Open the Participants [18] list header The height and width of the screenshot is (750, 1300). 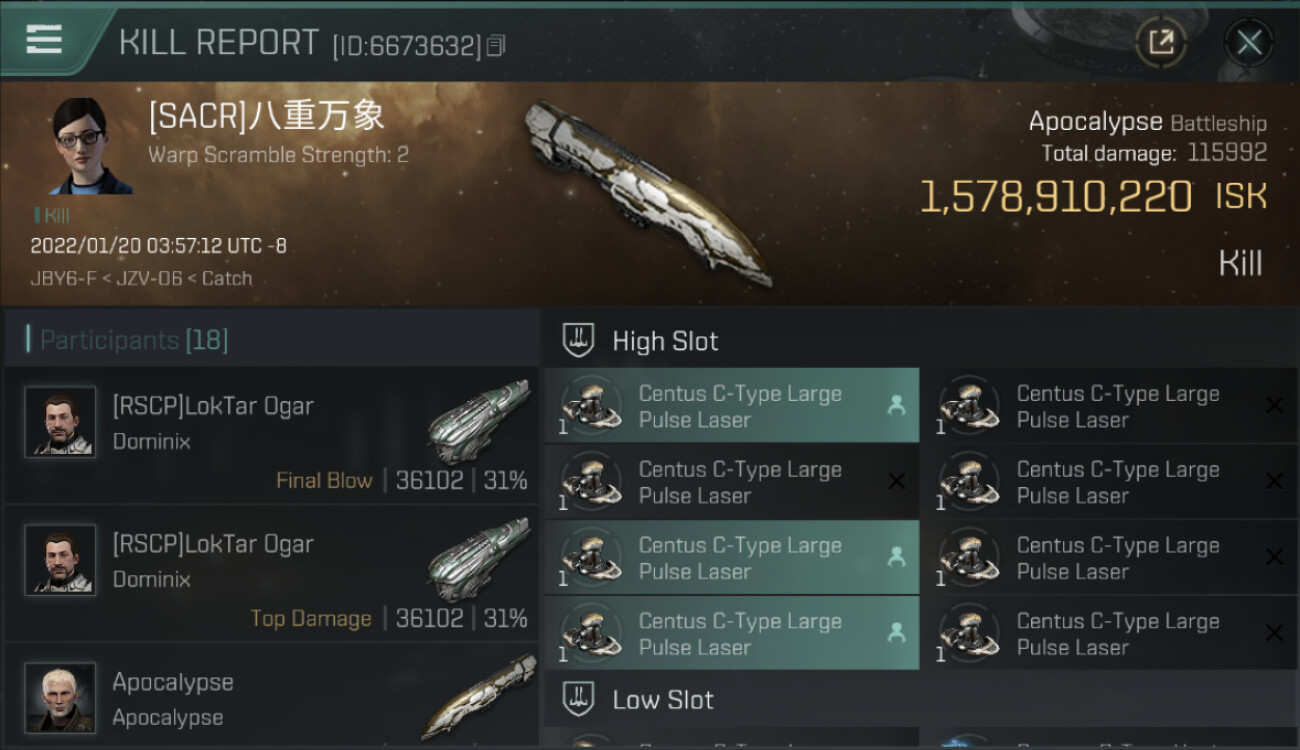pyautogui.click(x=134, y=340)
